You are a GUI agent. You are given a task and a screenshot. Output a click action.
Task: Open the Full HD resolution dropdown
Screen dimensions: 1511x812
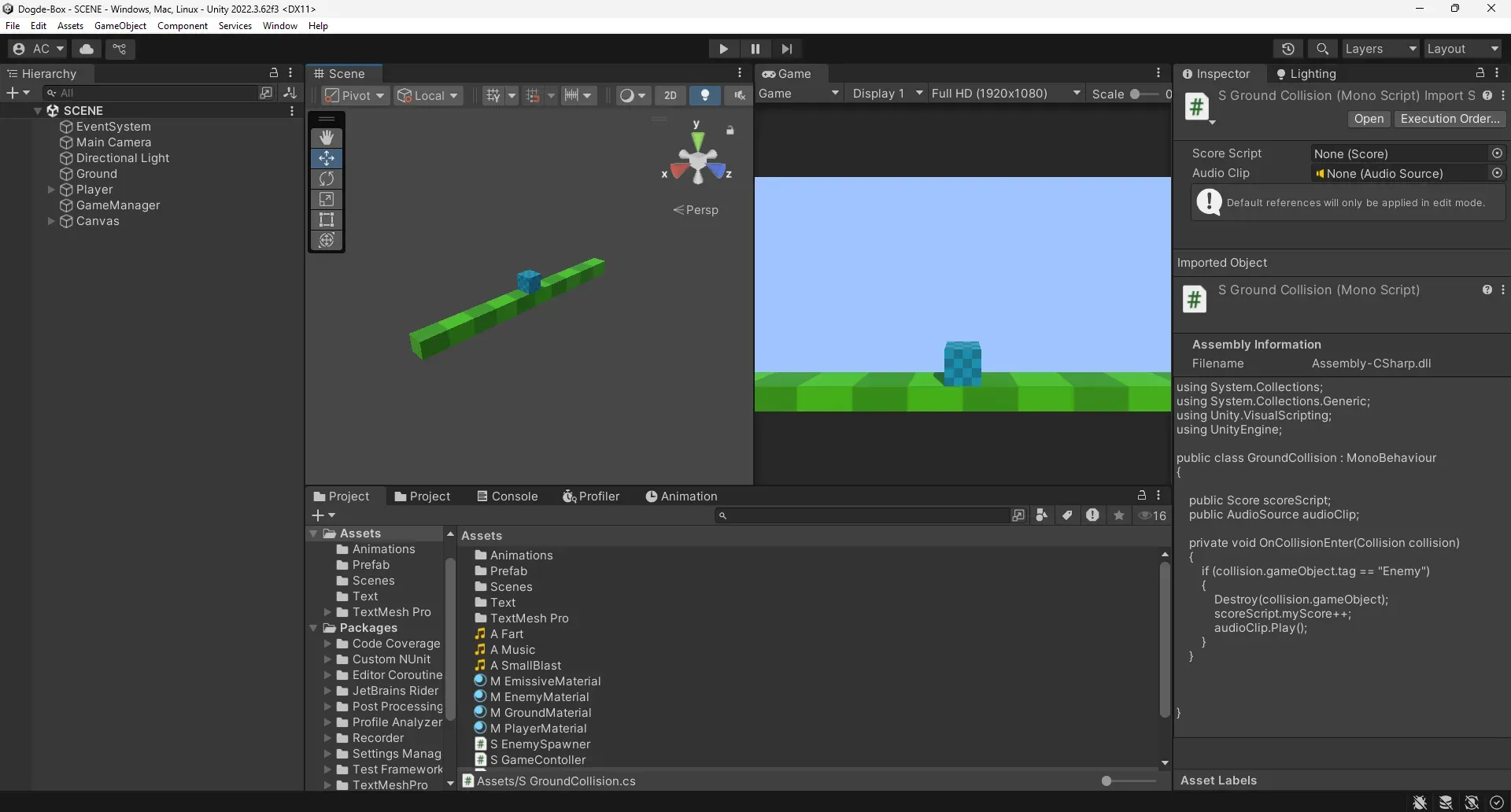(1006, 94)
